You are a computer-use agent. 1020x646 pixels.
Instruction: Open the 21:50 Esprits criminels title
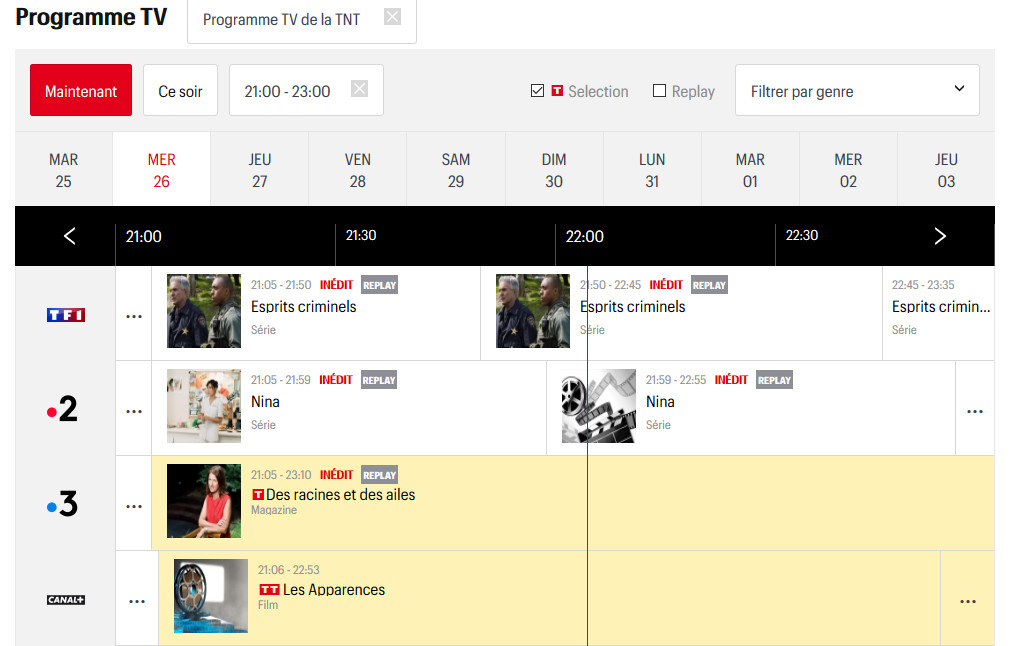pyautogui.click(x=632, y=306)
